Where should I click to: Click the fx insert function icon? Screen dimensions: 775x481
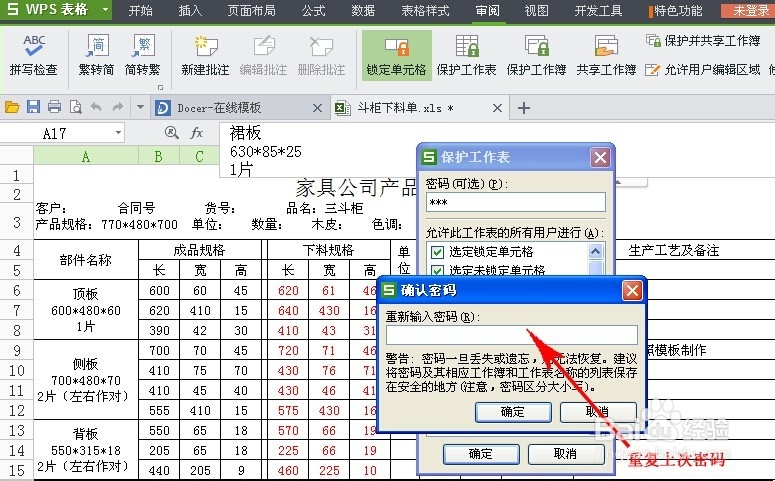click(x=197, y=132)
